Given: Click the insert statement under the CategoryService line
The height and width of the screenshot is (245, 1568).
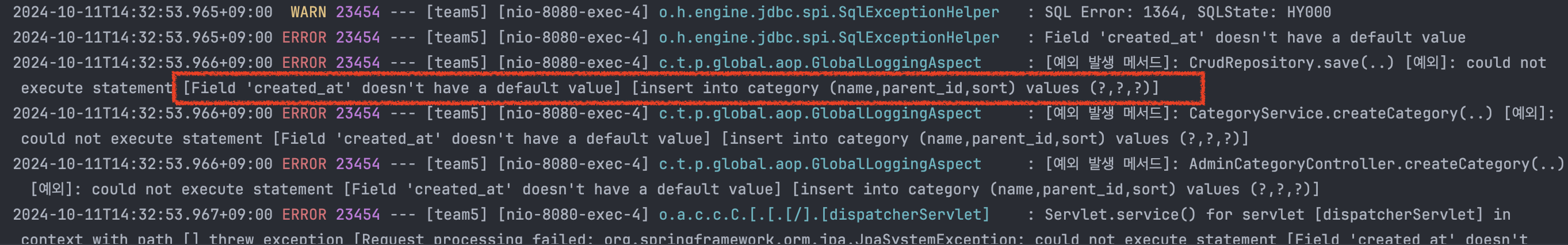Looking at the screenshot, I should pos(985,139).
